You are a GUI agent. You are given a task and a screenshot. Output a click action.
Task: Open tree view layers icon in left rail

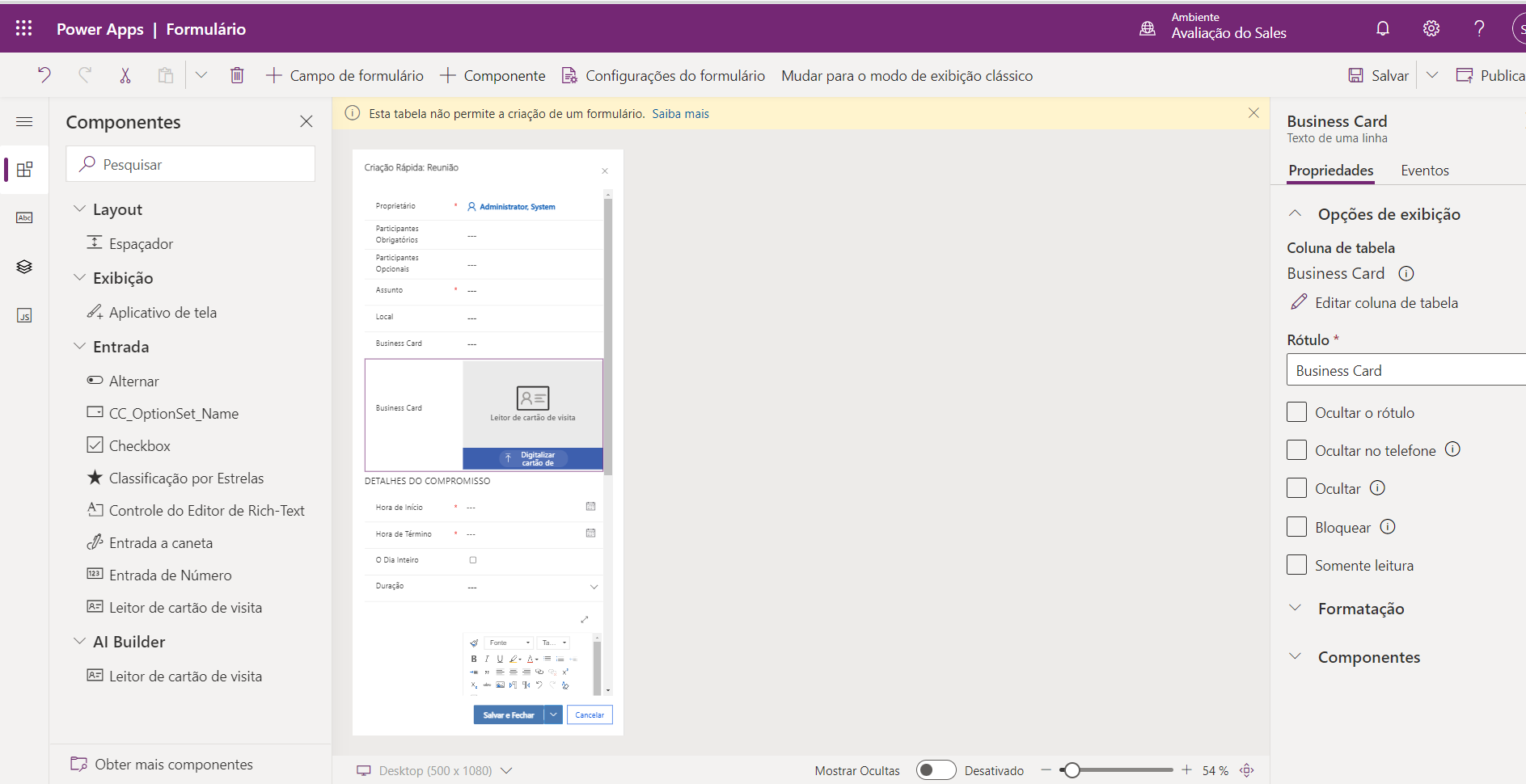point(24,267)
